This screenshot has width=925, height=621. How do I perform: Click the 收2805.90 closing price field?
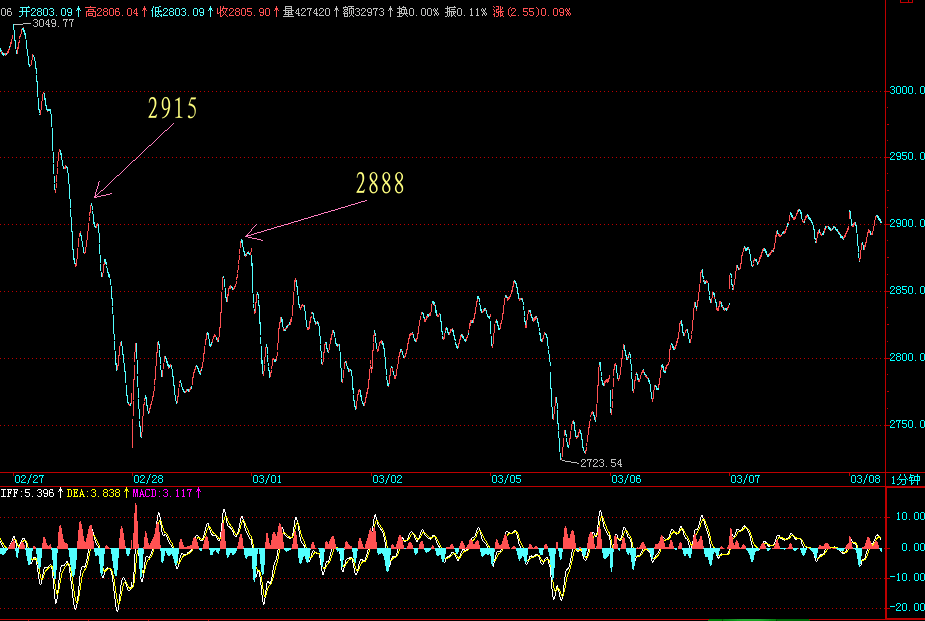245,11
